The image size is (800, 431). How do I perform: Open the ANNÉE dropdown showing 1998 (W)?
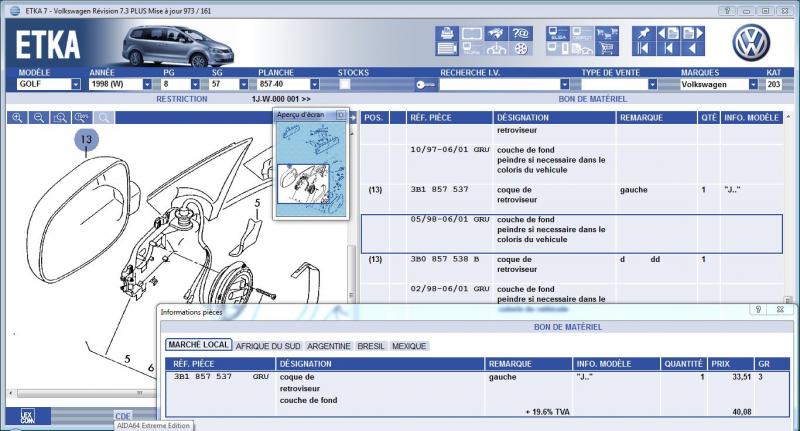tap(147, 84)
